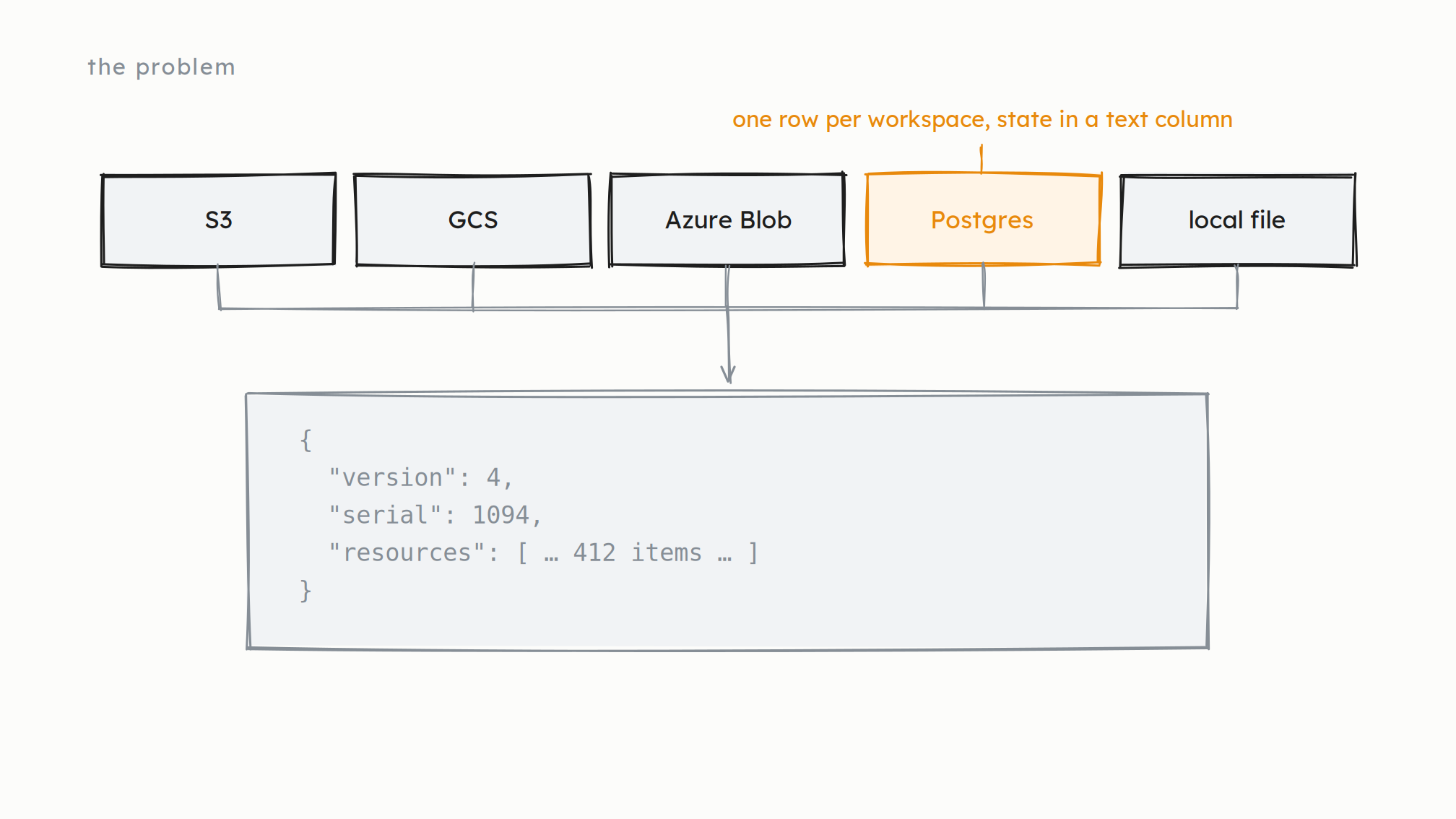Click the opening curly brace in JSON
Image resolution: width=1456 pixels, height=819 pixels.
pyautogui.click(x=306, y=440)
